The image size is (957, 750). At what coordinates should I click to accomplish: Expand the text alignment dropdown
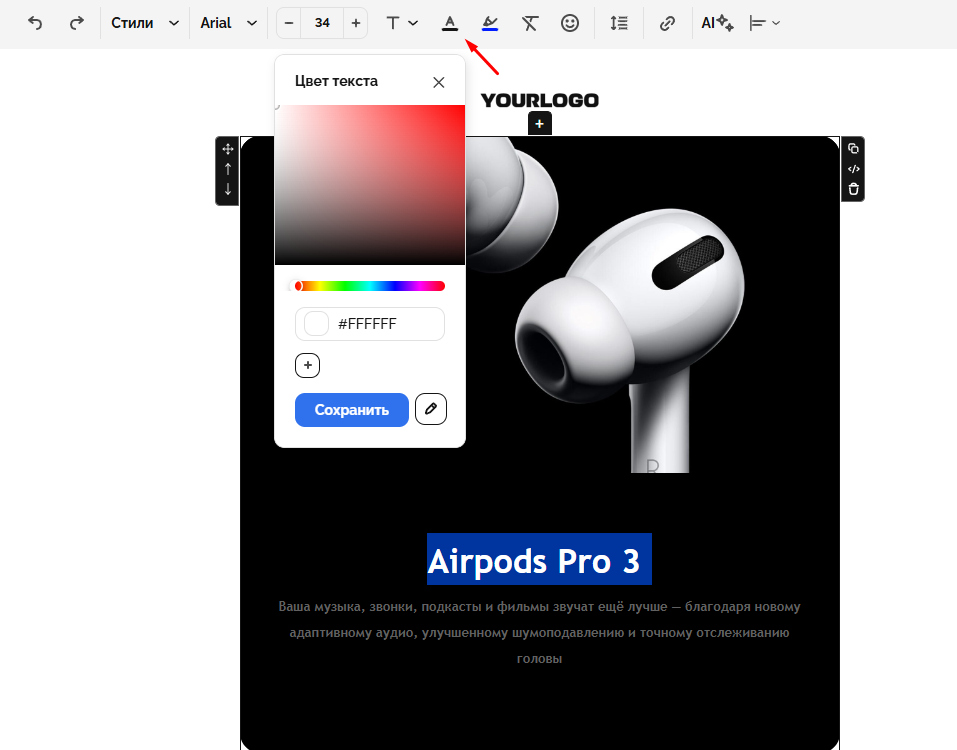pyautogui.click(x=765, y=23)
